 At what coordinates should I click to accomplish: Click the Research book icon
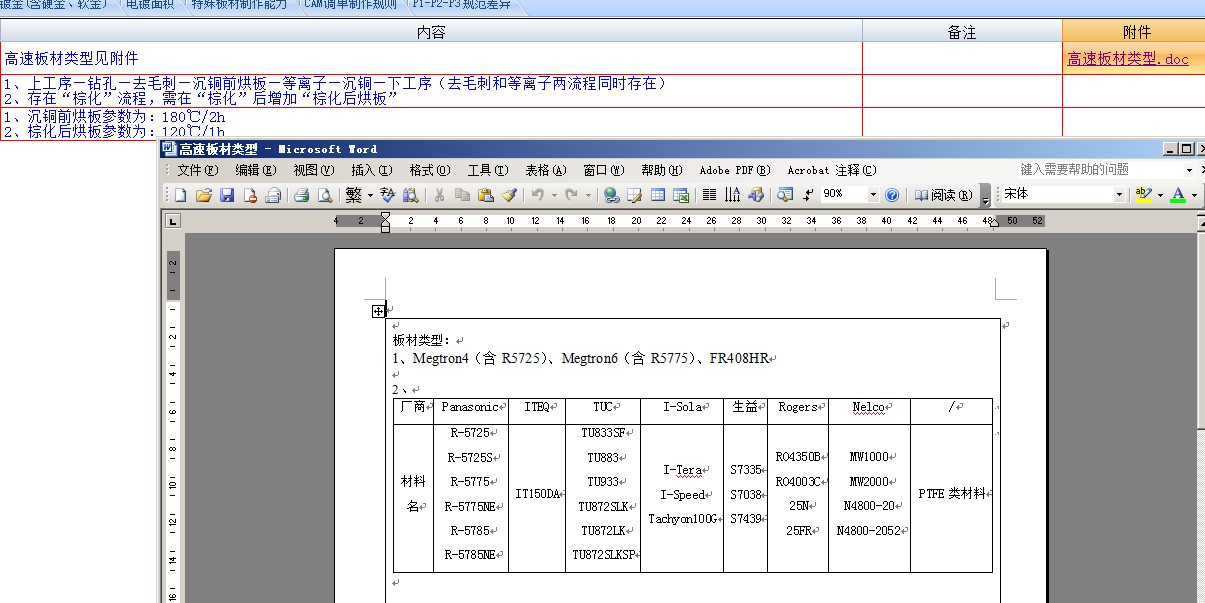click(410, 195)
